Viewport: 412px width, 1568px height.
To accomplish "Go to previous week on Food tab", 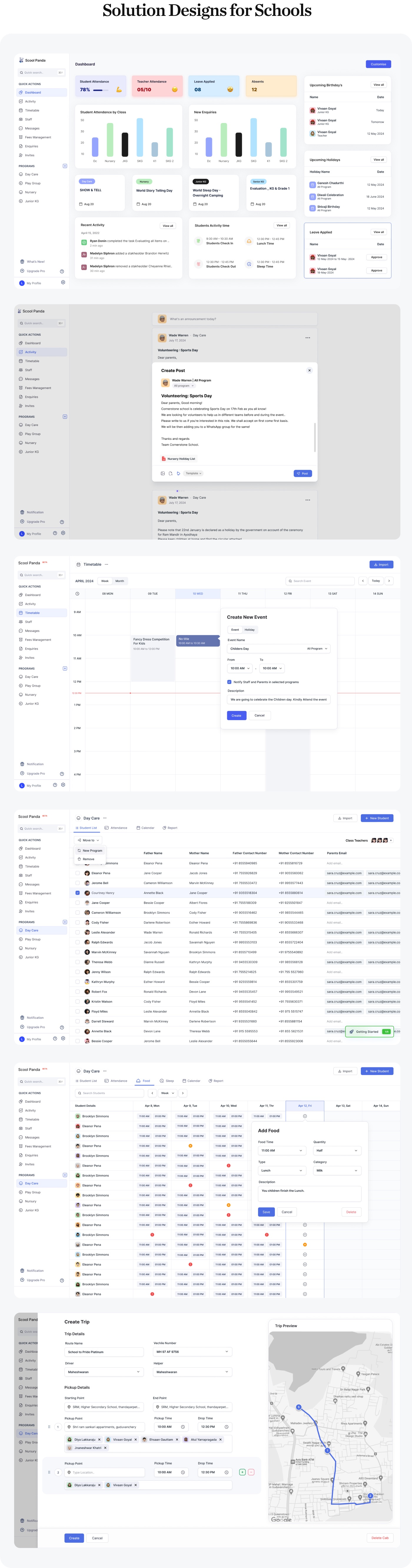I will (x=152, y=1093).
